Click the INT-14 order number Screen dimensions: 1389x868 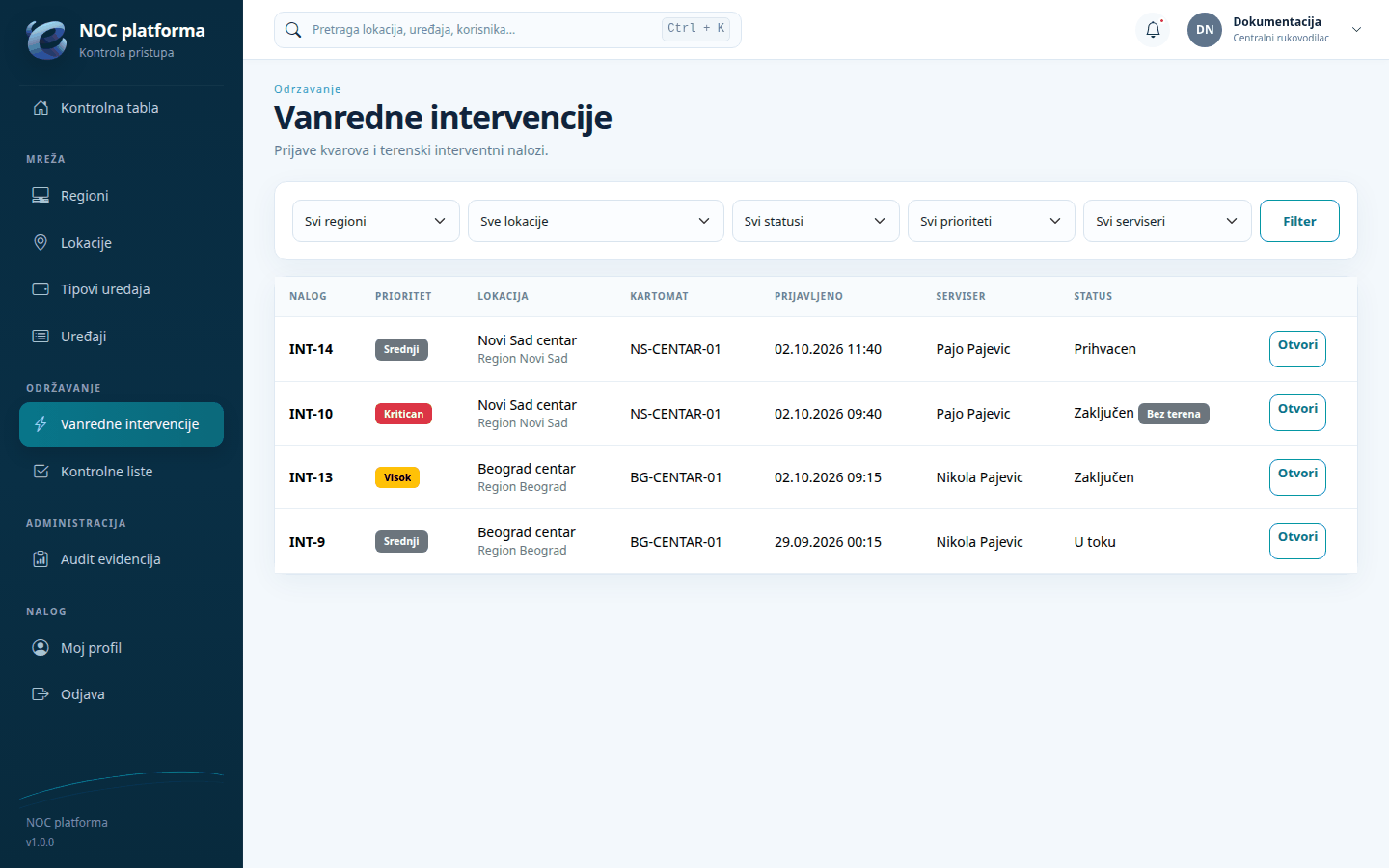(311, 349)
